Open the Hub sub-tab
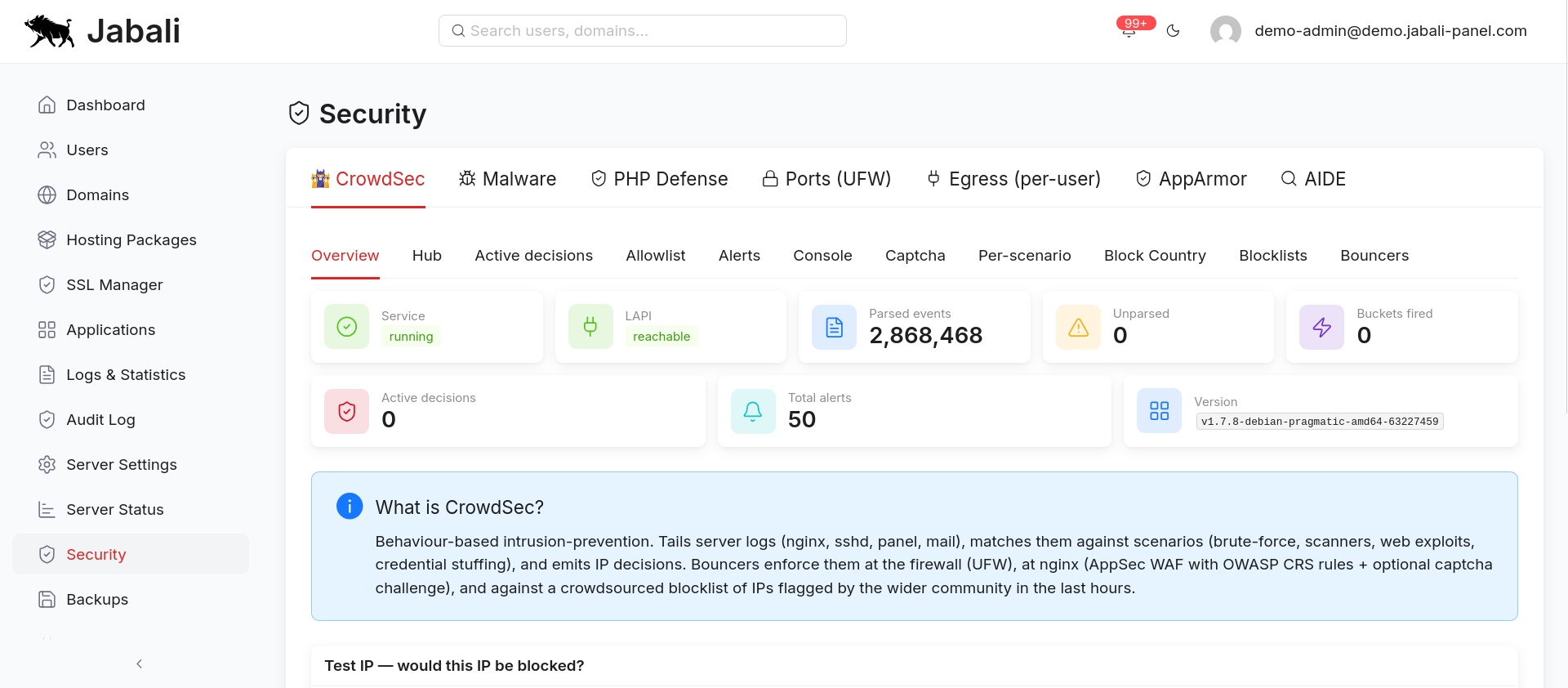Image resolution: width=1568 pixels, height=688 pixels. [427, 256]
